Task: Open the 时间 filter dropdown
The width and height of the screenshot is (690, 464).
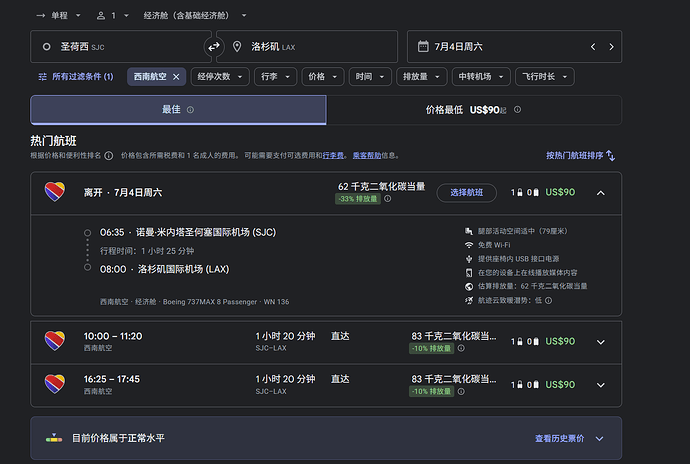Action: coord(370,77)
